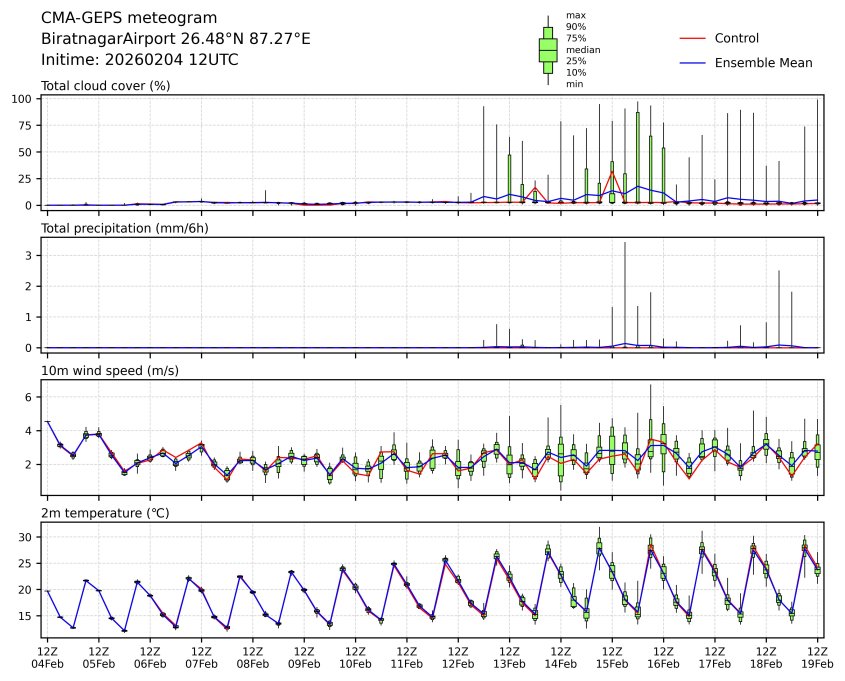Click the blue Ensemble Mean line sample
845x681 pixels.
click(693, 62)
